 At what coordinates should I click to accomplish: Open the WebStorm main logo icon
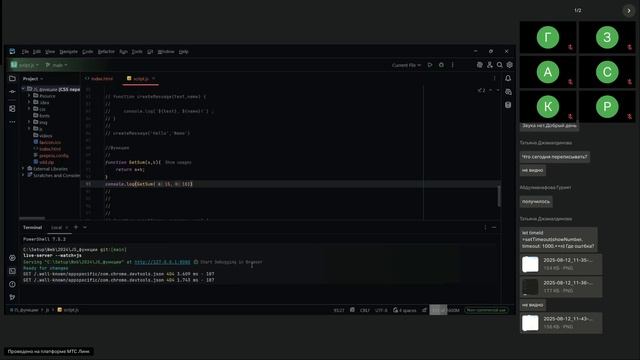(12, 51)
